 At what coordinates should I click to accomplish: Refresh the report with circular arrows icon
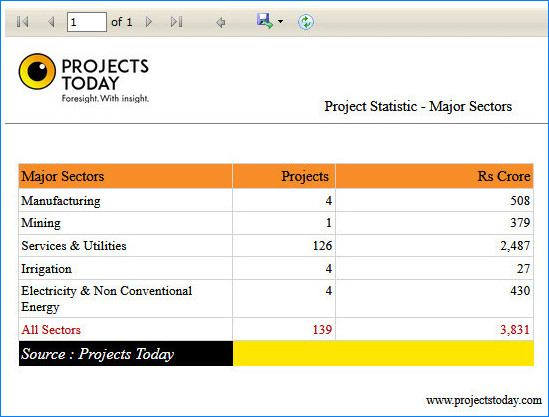tap(306, 22)
